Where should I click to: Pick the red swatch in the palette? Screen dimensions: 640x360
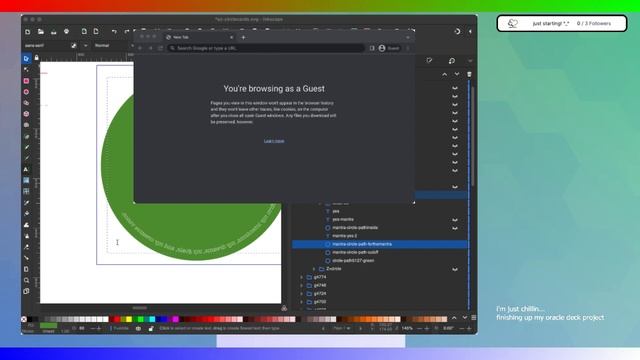coord(117,319)
